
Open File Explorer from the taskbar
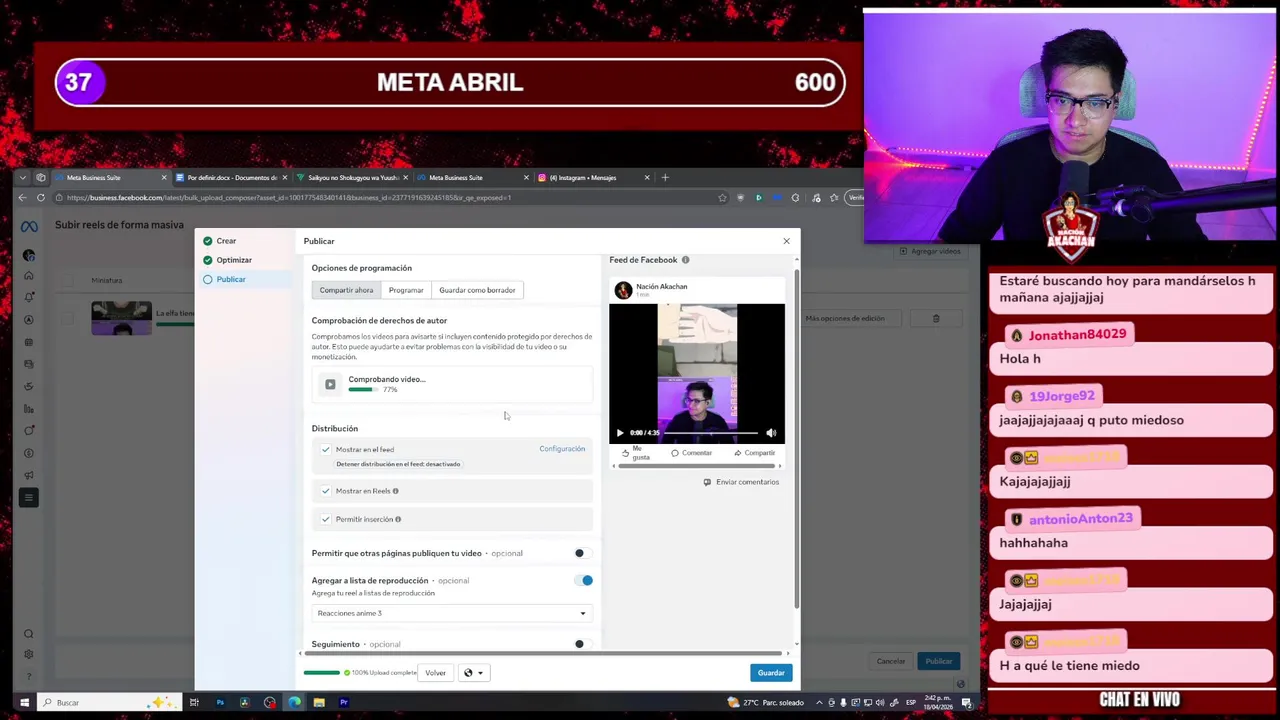click(x=319, y=703)
